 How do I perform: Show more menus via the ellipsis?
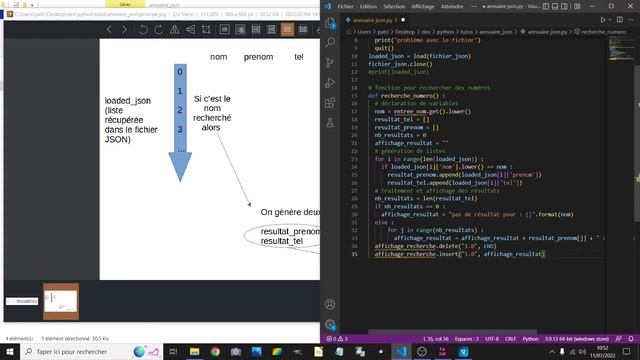tap(474, 6)
